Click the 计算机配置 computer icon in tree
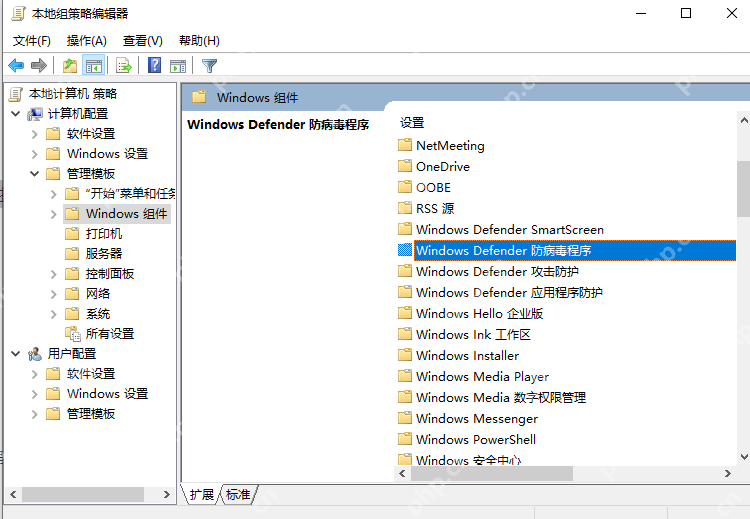The height and width of the screenshot is (519, 750). pos(34,114)
